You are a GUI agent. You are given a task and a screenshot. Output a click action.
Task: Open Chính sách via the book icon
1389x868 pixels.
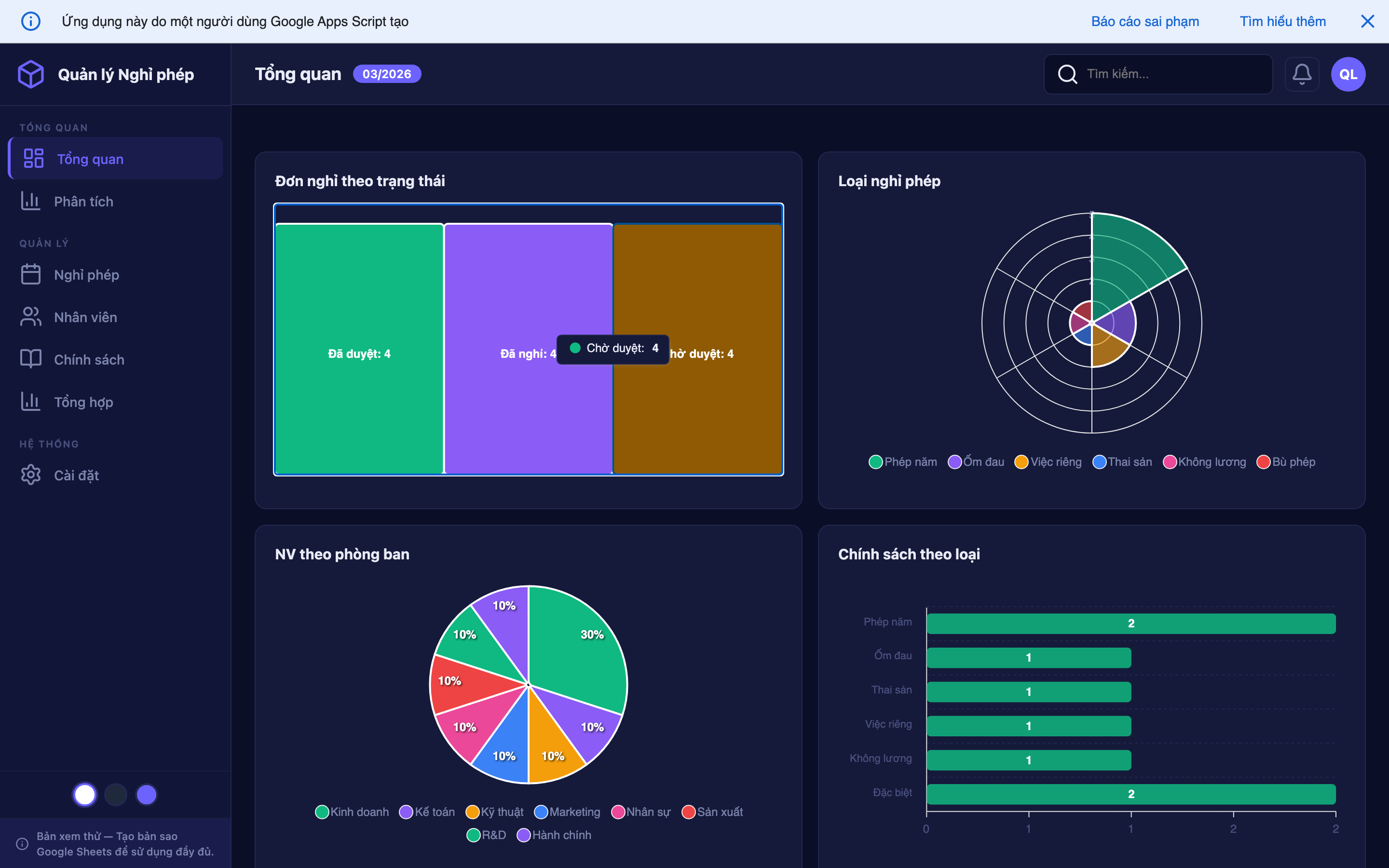30,359
